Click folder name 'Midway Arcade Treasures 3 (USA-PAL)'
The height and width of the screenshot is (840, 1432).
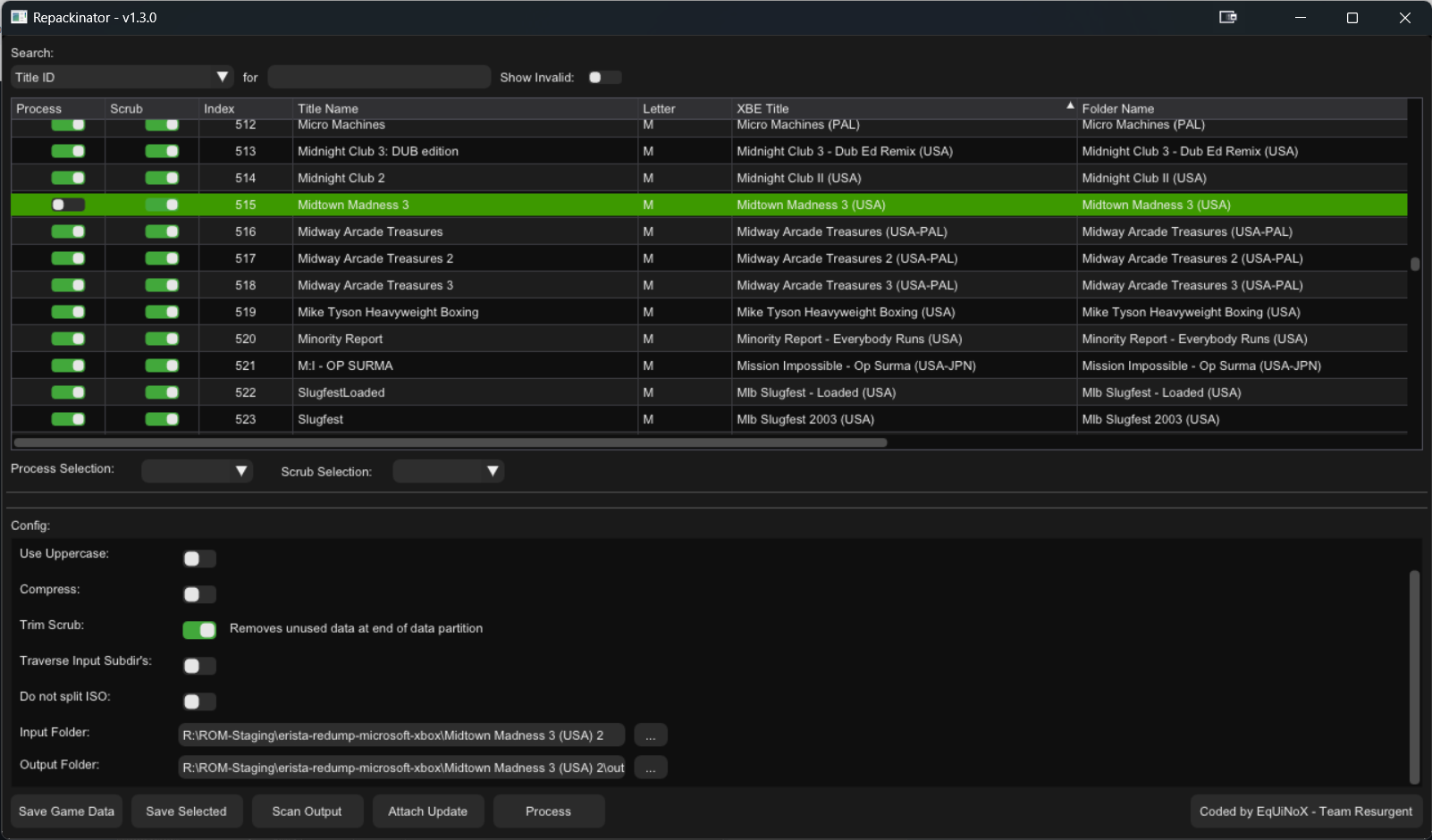click(1192, 285)
